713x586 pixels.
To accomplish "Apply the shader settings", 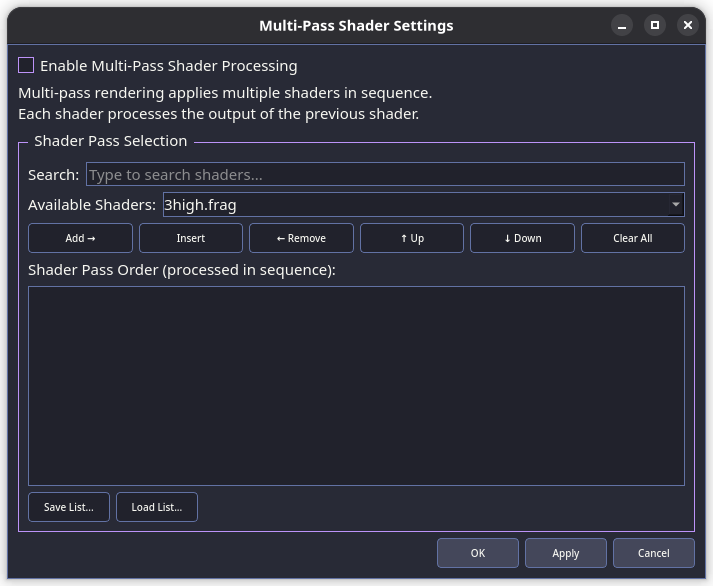I will point(566,553).
